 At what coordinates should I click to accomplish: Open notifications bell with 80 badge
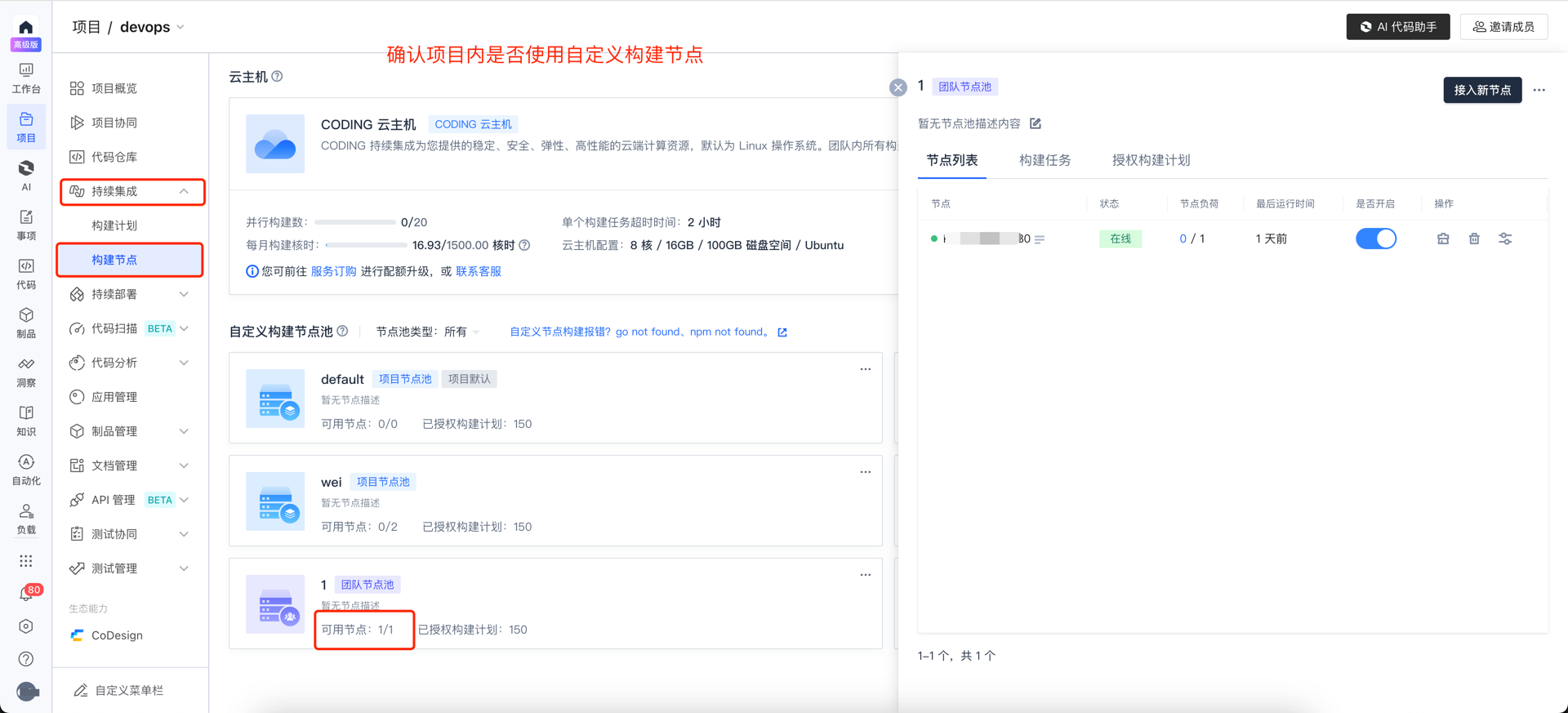26,595
